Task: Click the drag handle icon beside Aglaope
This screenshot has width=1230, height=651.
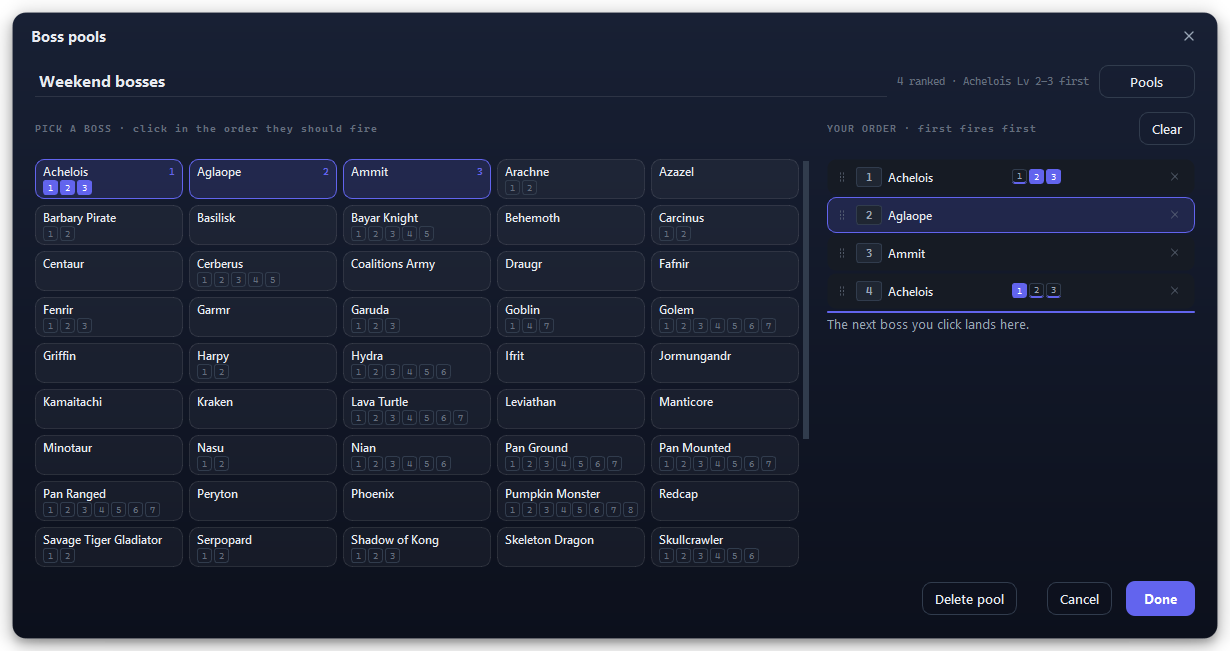Action: point(841,215)
